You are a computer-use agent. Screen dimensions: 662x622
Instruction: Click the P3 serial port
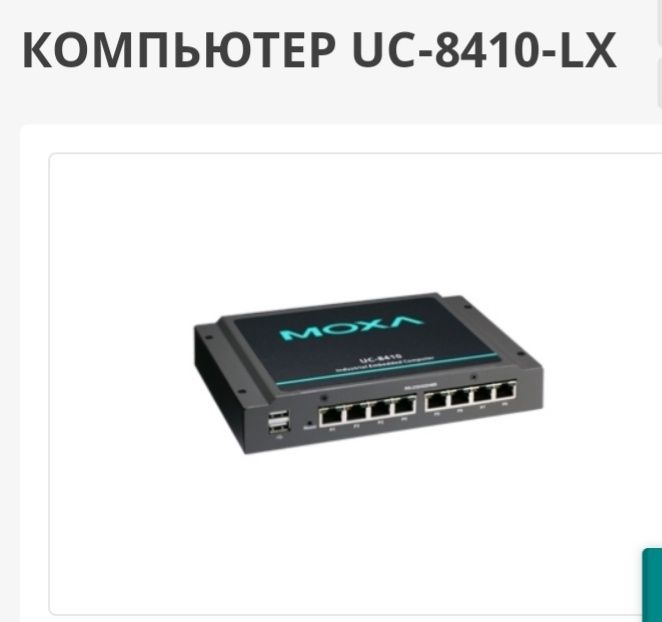[380, 410]
